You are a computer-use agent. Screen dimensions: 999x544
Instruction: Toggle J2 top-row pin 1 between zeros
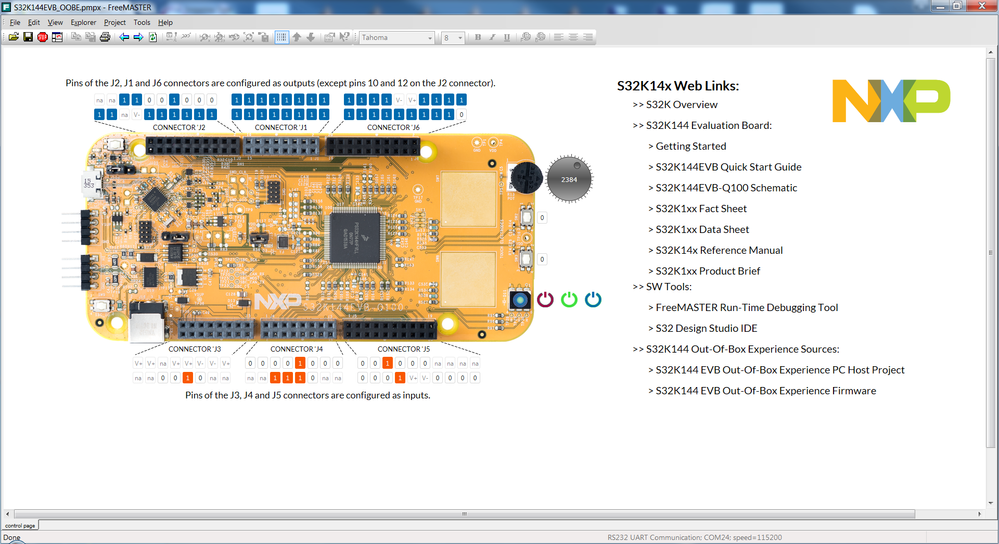[x=174, y=100]
